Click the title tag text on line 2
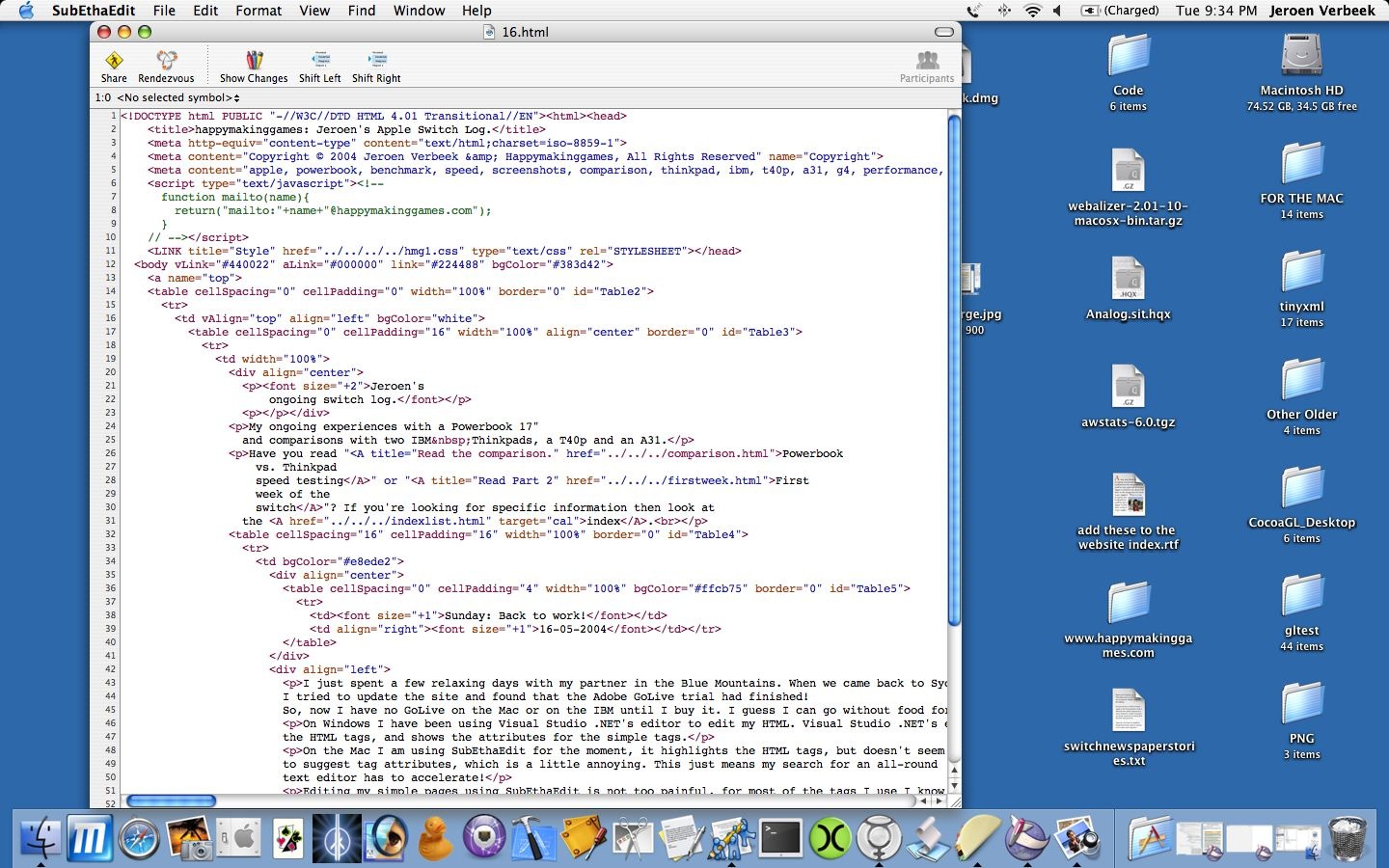Image resolution: width=1389 pixels, height=868 pixels. click(x=346, y=129)
